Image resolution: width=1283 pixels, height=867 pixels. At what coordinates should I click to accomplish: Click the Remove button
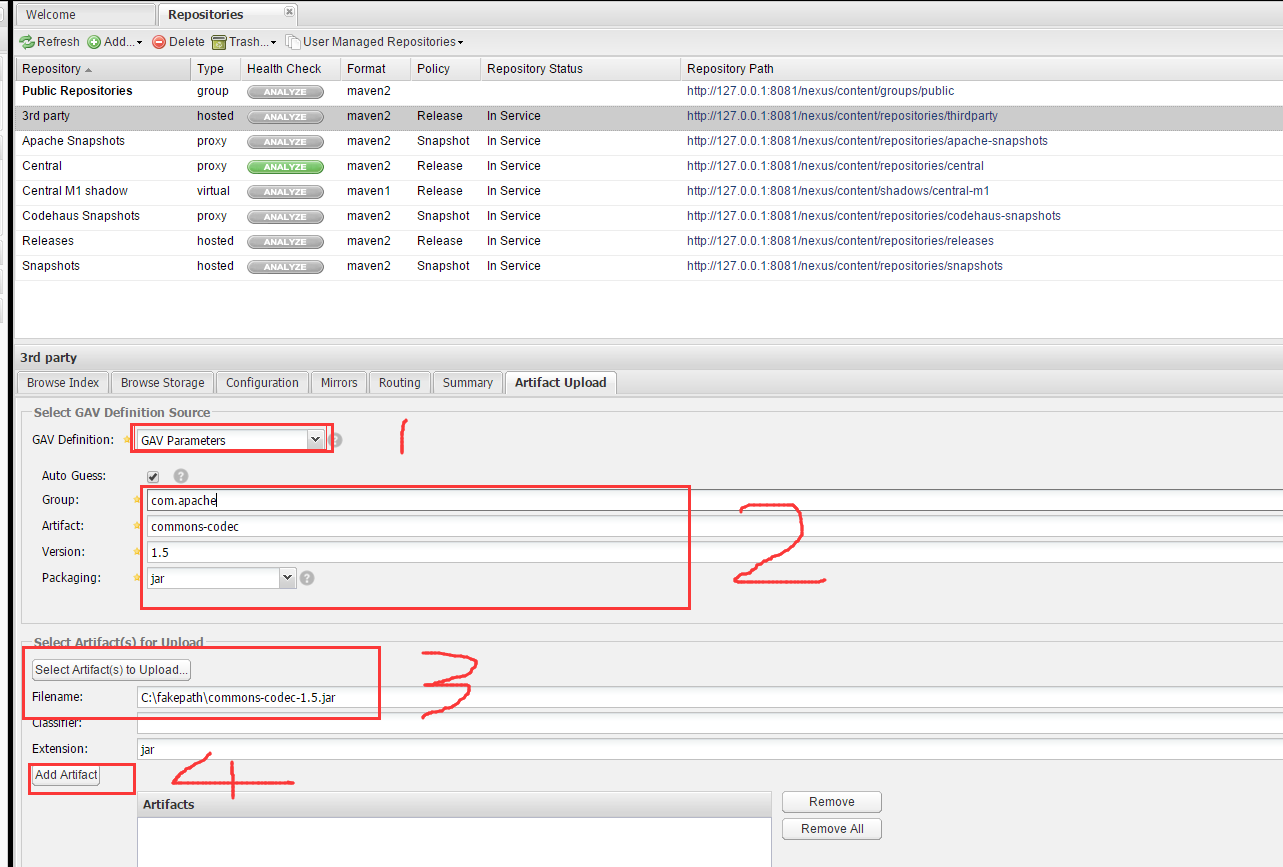coord(832,802)
